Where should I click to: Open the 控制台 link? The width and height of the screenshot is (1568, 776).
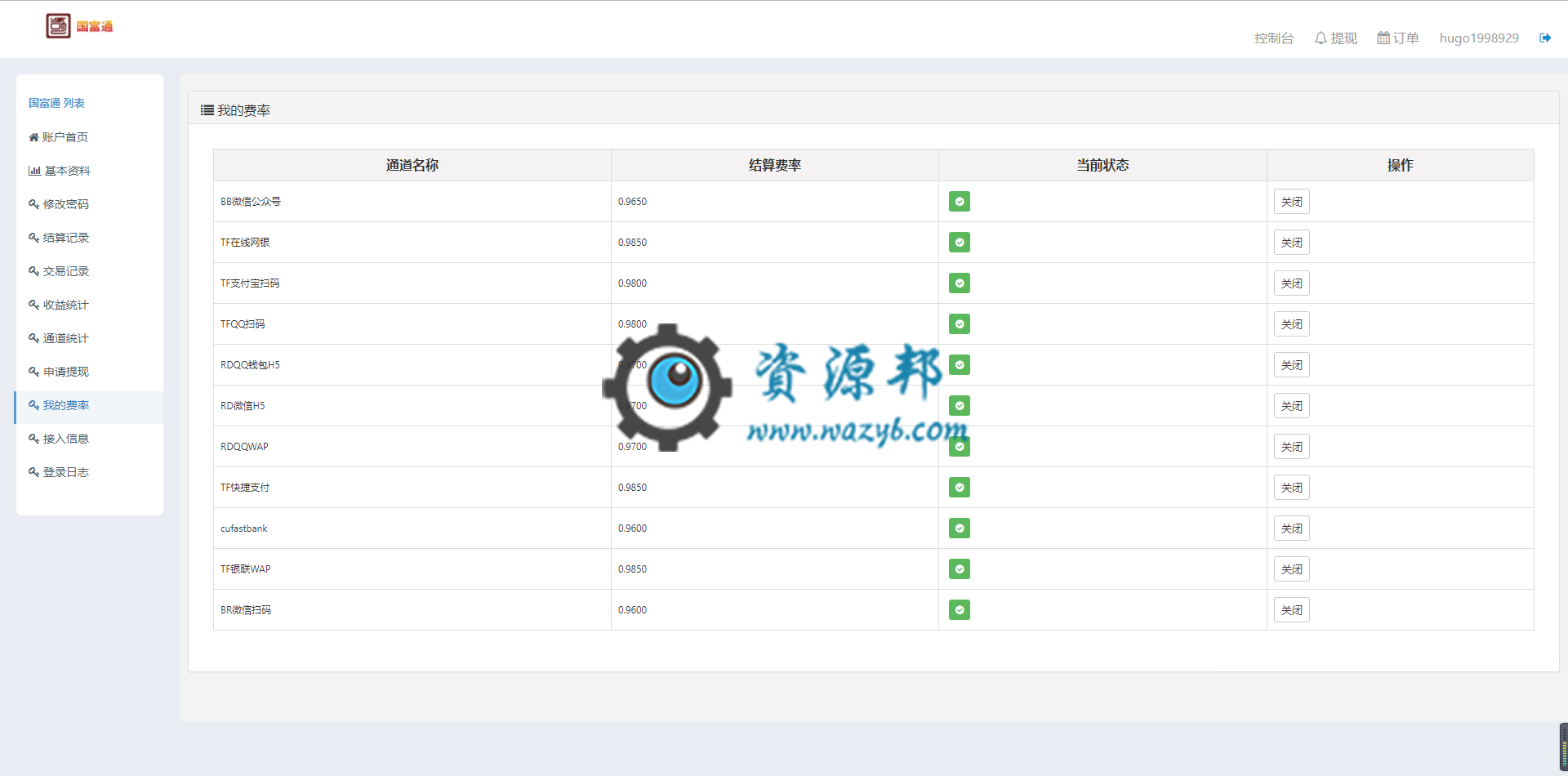[x=1274, y=38]
